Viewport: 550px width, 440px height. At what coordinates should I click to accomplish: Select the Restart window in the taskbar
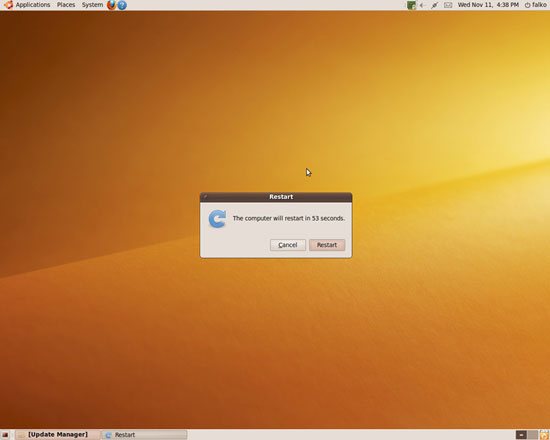(x=145, y=435)
